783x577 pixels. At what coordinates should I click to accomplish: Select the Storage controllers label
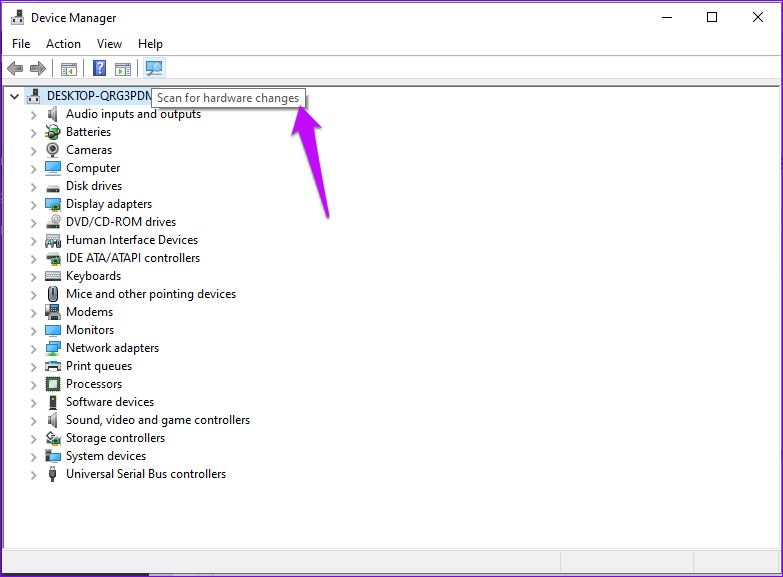[x=115, y=438]
